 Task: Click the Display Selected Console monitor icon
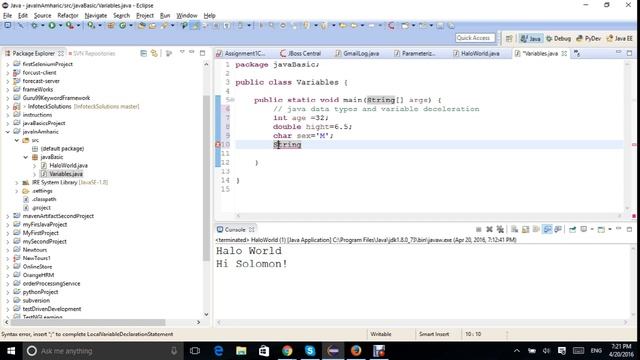[584, 229]
